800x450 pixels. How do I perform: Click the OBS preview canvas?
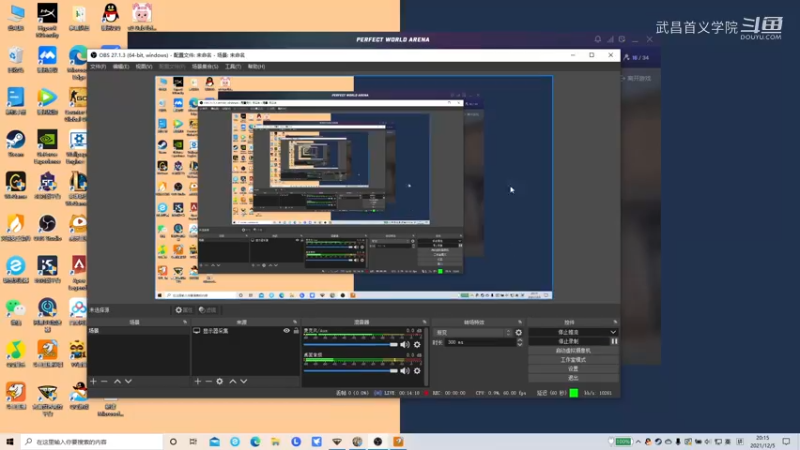[354, 187]
